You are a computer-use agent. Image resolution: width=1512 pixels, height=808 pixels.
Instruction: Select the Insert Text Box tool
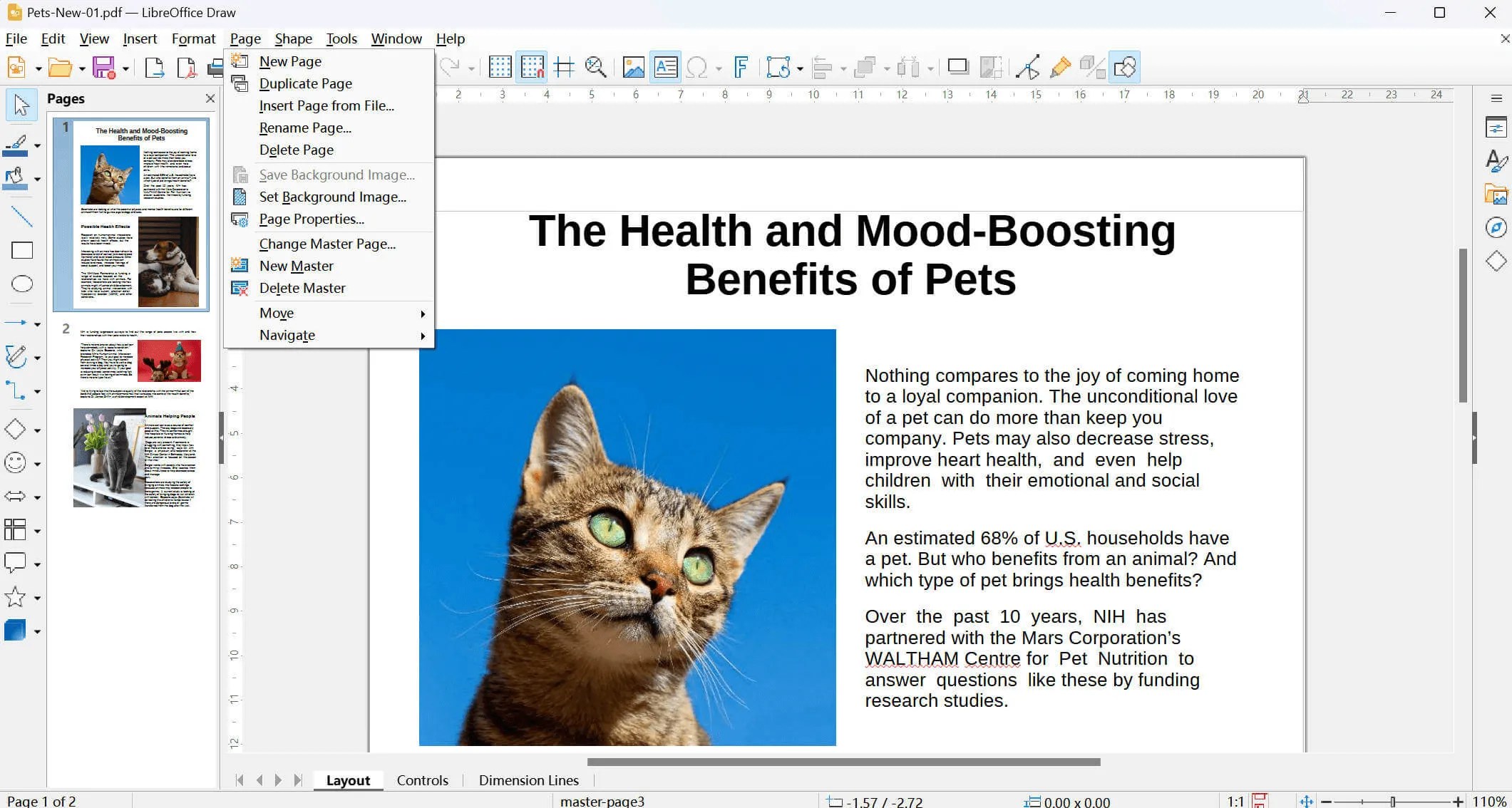click(x=665, y=66)
